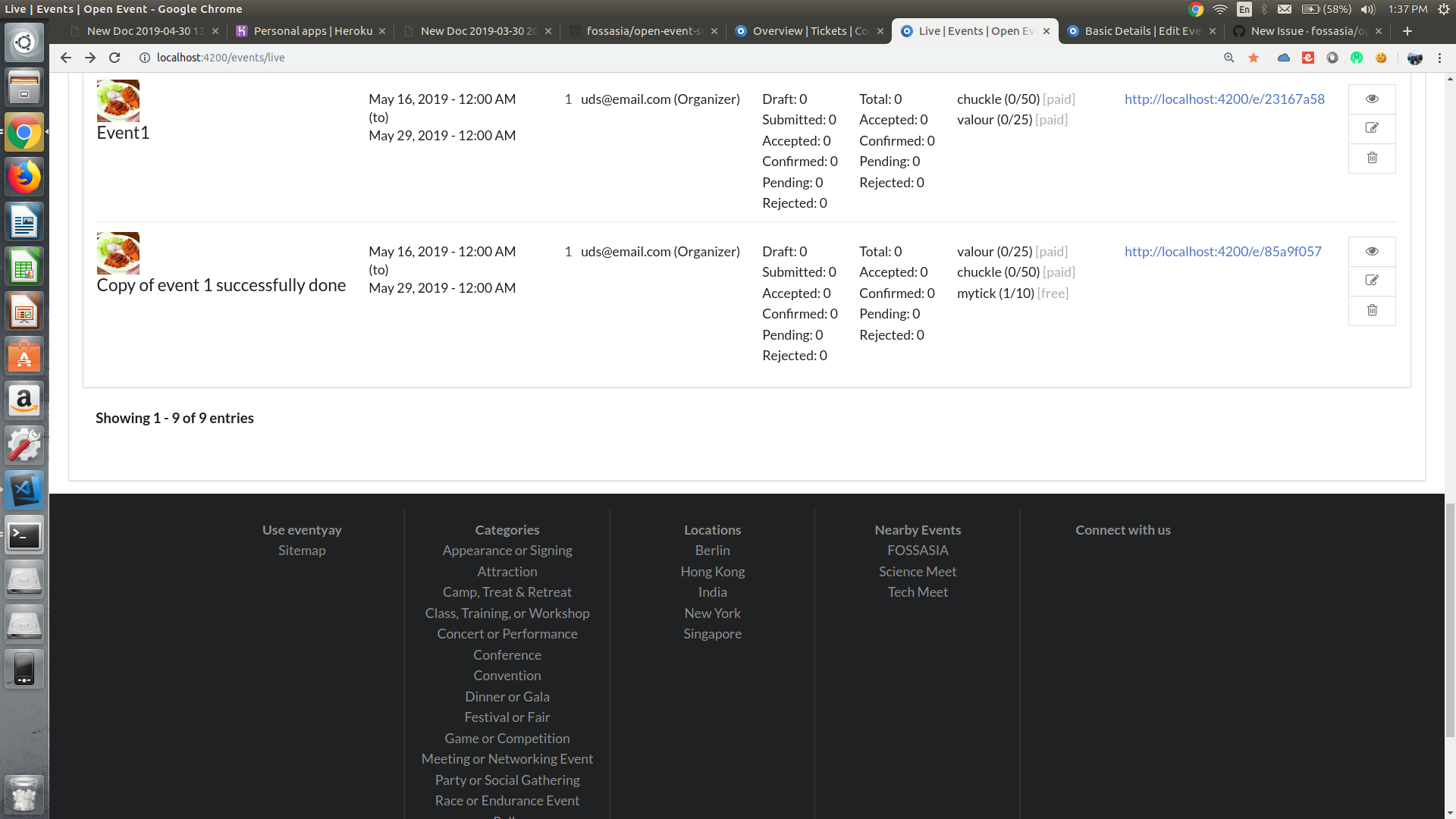Open event link ending in 23167a58
This screenshot has width=1456, height=819.
[1225, 99]
